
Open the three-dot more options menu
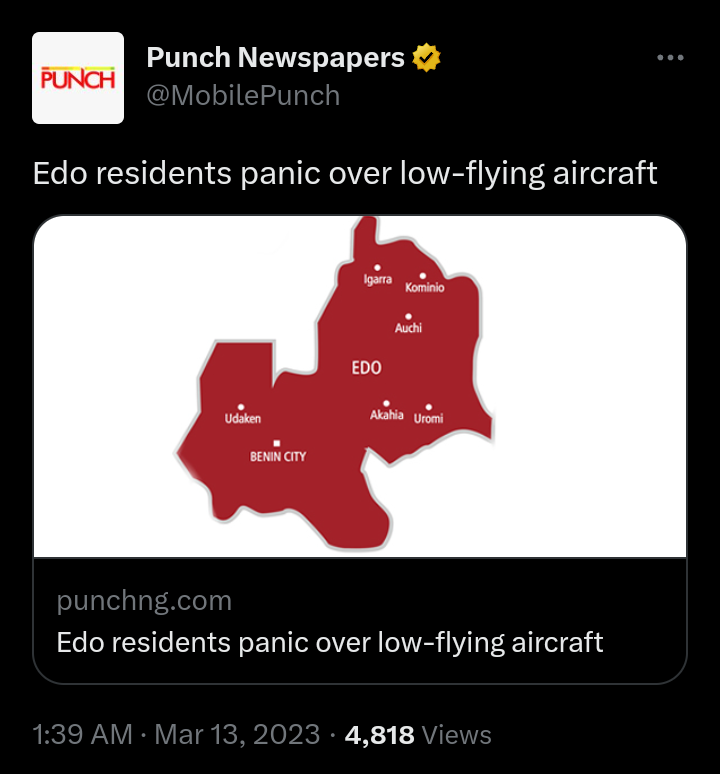[669, 58]
